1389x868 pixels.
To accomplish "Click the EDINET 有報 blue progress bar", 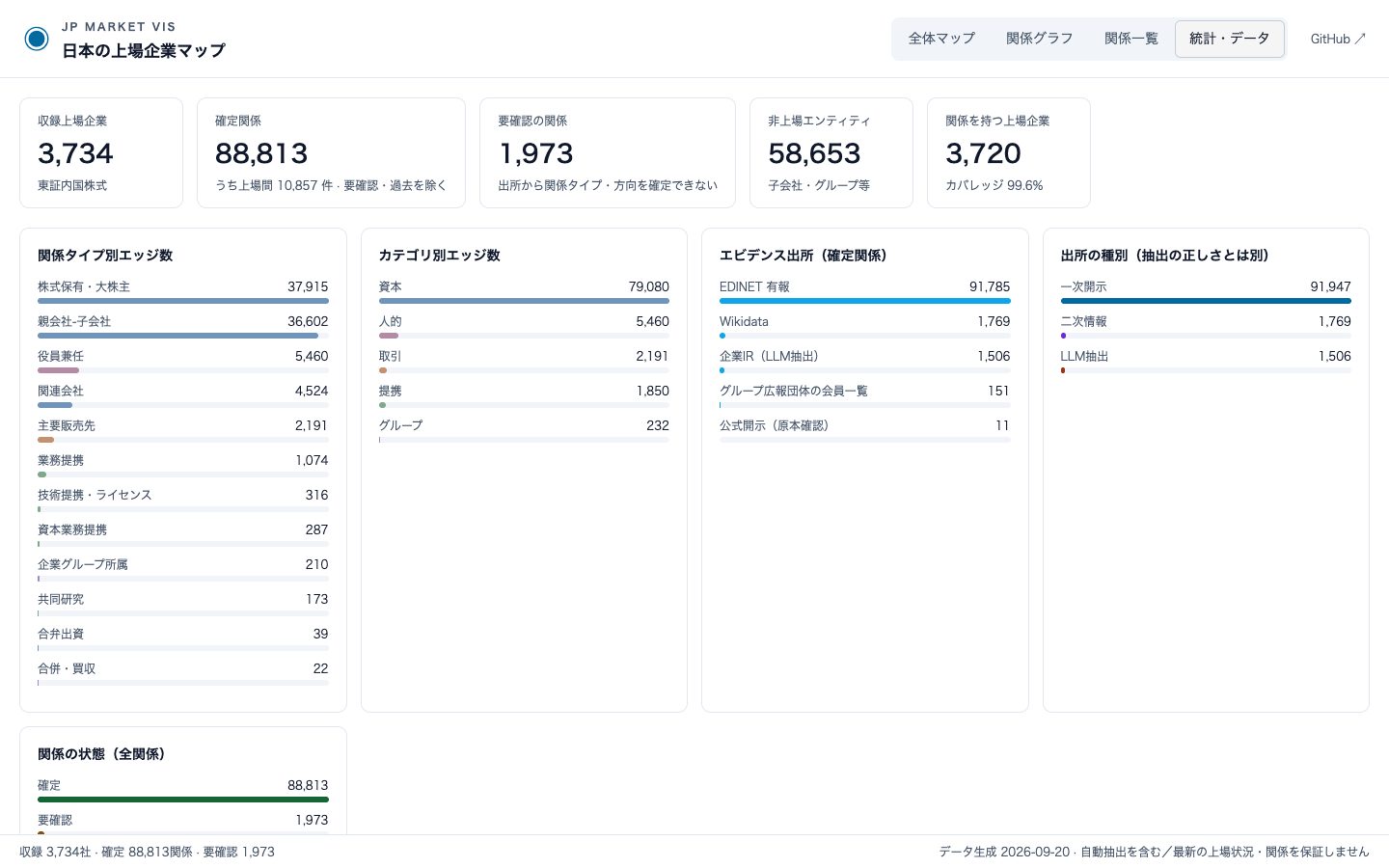I will pyautogui.click(x=865, y=301).
